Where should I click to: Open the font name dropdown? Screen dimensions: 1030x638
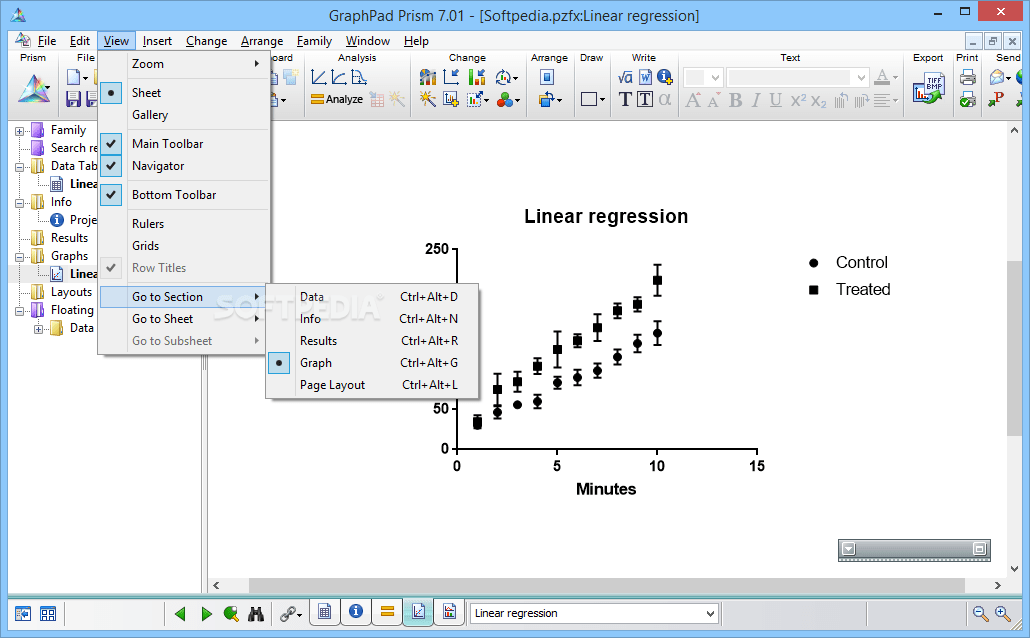[x=861, y=78]
